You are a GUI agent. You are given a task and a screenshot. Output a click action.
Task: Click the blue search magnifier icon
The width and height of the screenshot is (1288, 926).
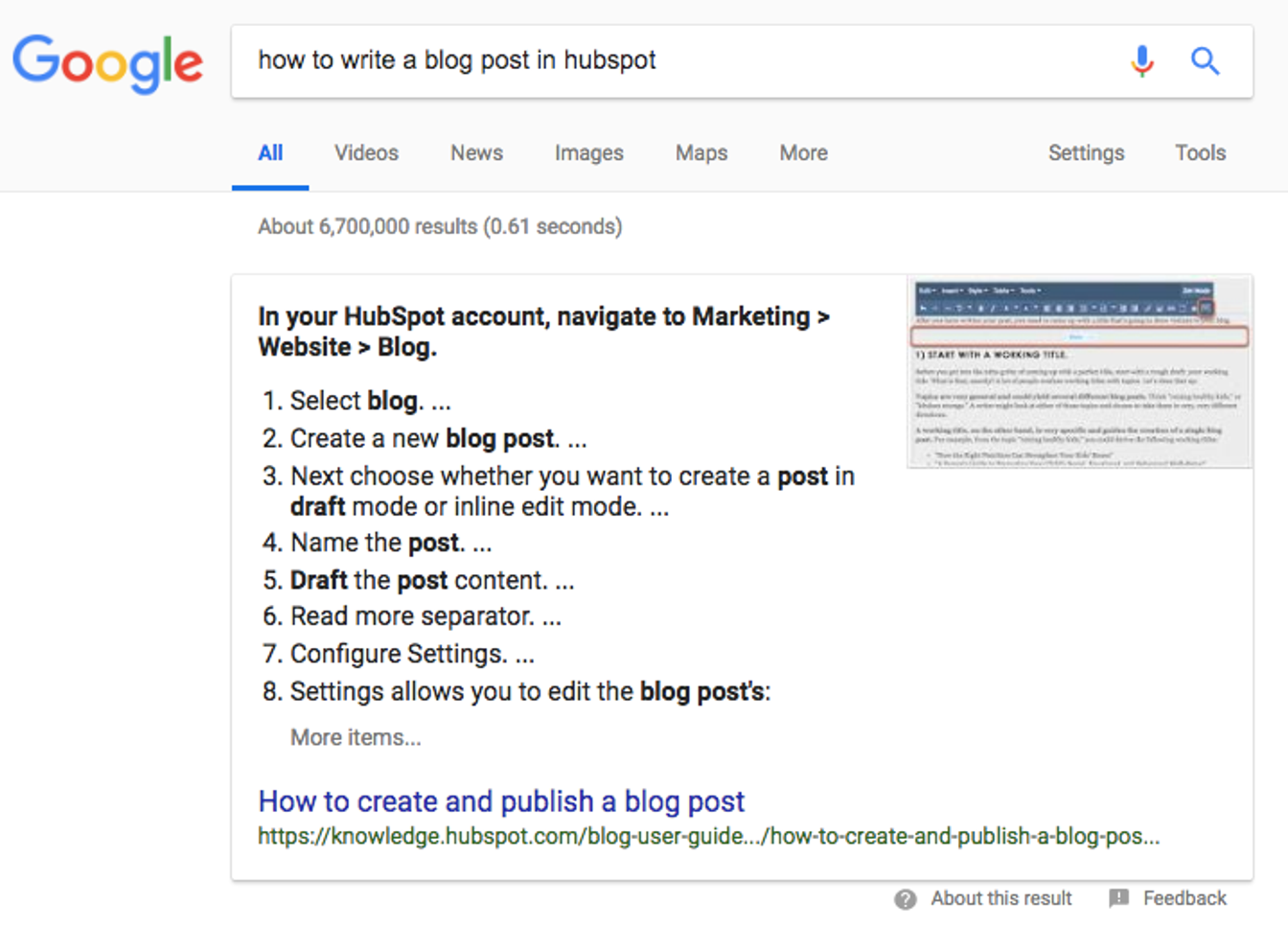tap(1205, 61)
